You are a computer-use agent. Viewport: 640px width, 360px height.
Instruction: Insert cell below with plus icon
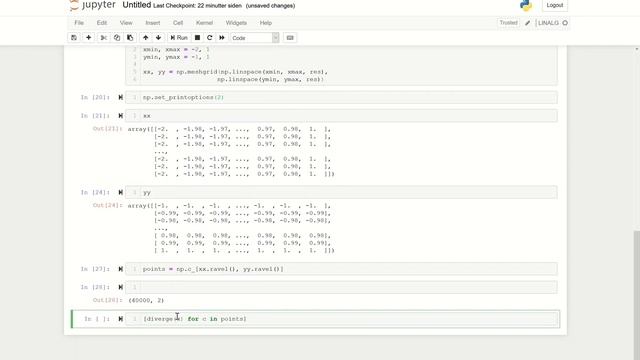pos(88,38)
